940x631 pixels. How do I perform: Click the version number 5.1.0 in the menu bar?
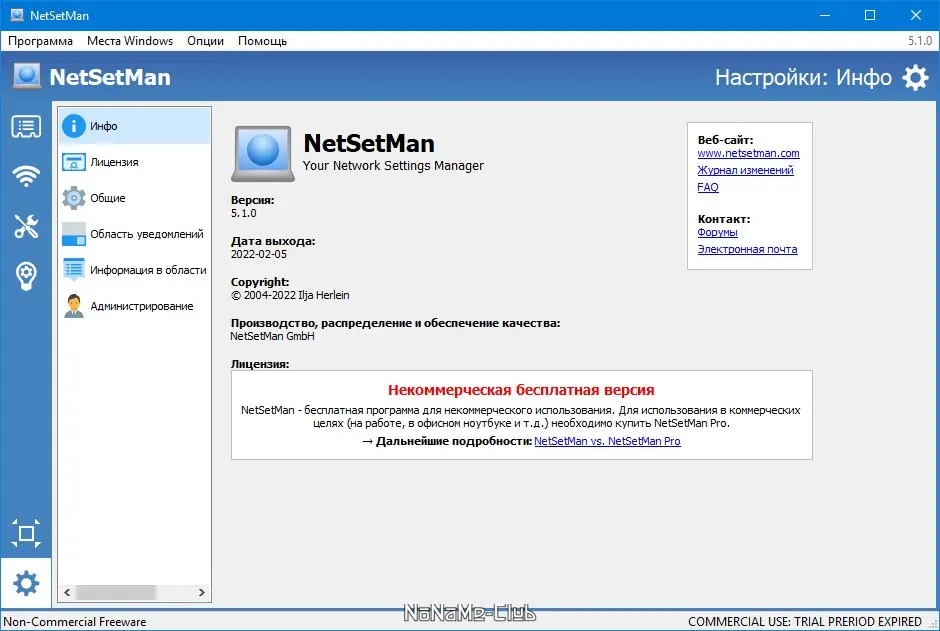click(x=920, y=41)
